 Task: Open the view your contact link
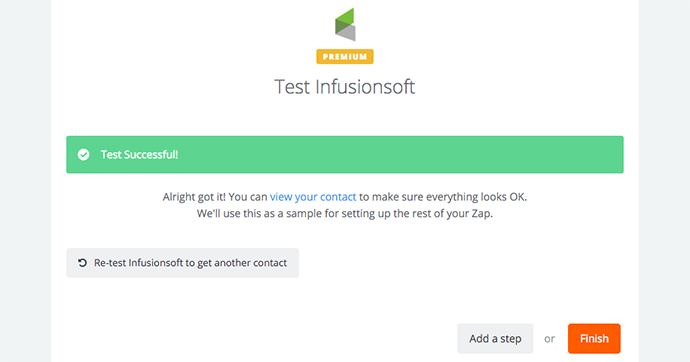[x=313, y=197]
